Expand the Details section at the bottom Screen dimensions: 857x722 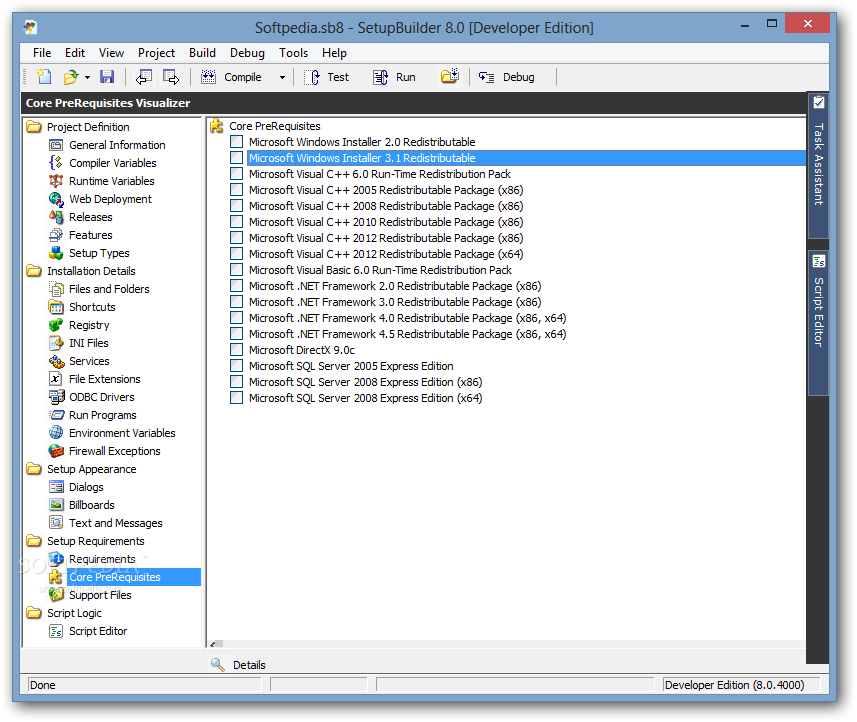coord(239,665)
